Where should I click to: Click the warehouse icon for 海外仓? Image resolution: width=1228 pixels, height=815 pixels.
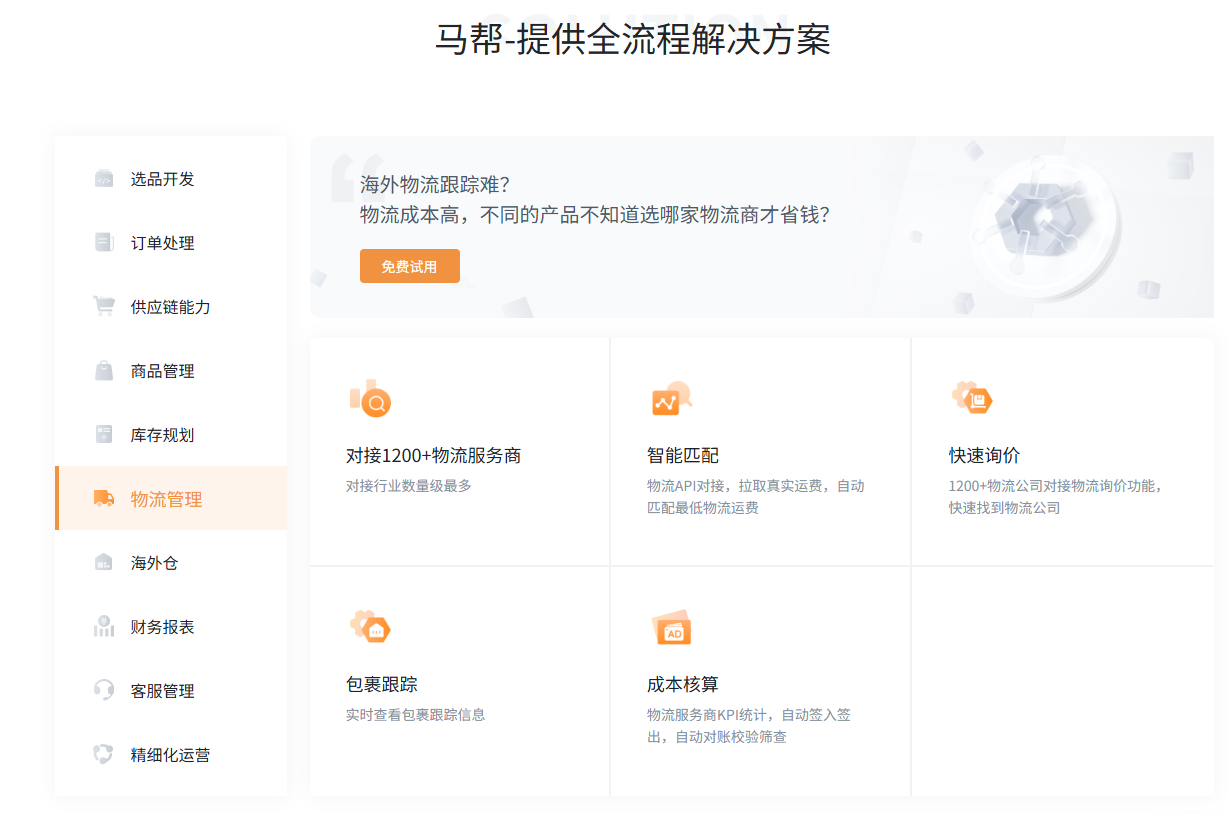pyautogui.click(x=104, y=563)
